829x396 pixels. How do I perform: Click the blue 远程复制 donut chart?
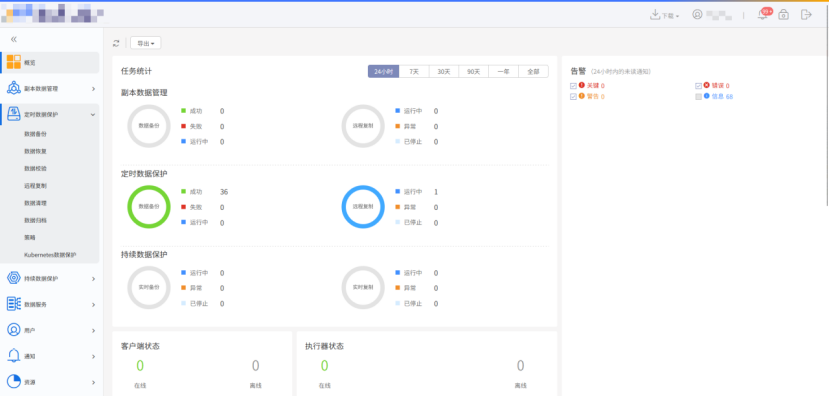point(363,207)
